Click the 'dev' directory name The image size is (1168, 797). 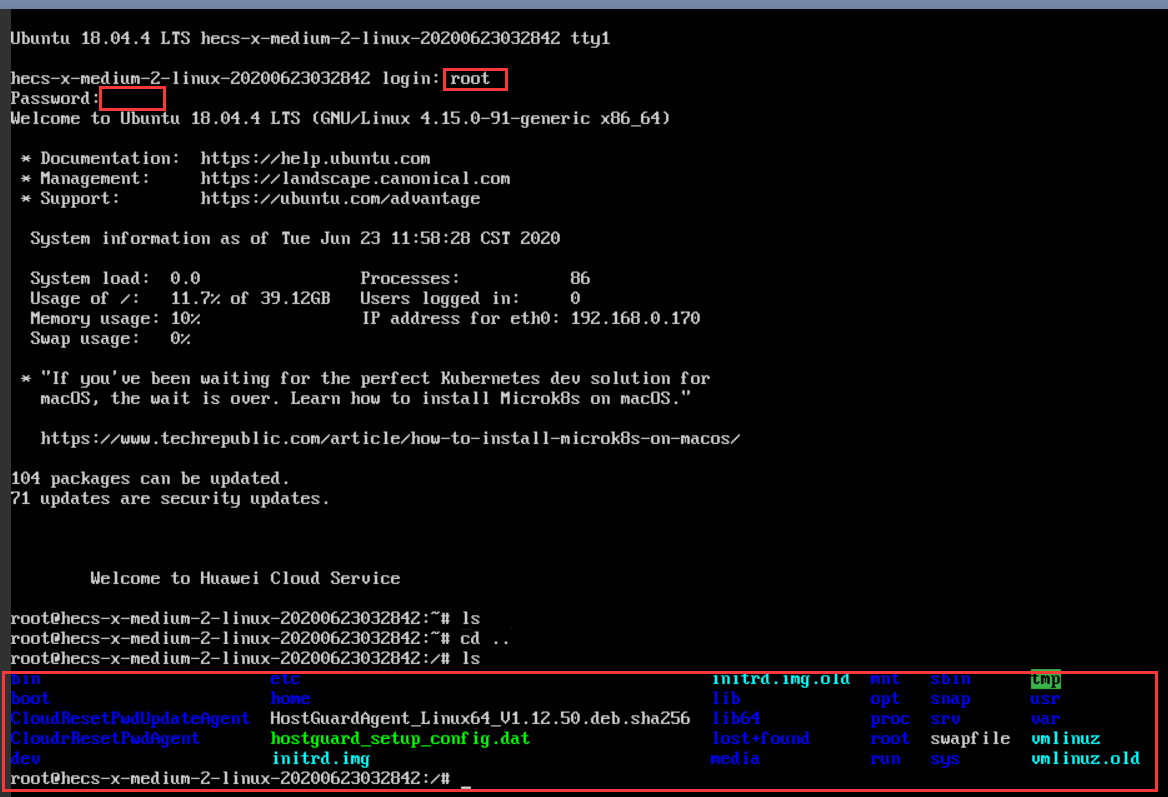[x=25, y=759]
